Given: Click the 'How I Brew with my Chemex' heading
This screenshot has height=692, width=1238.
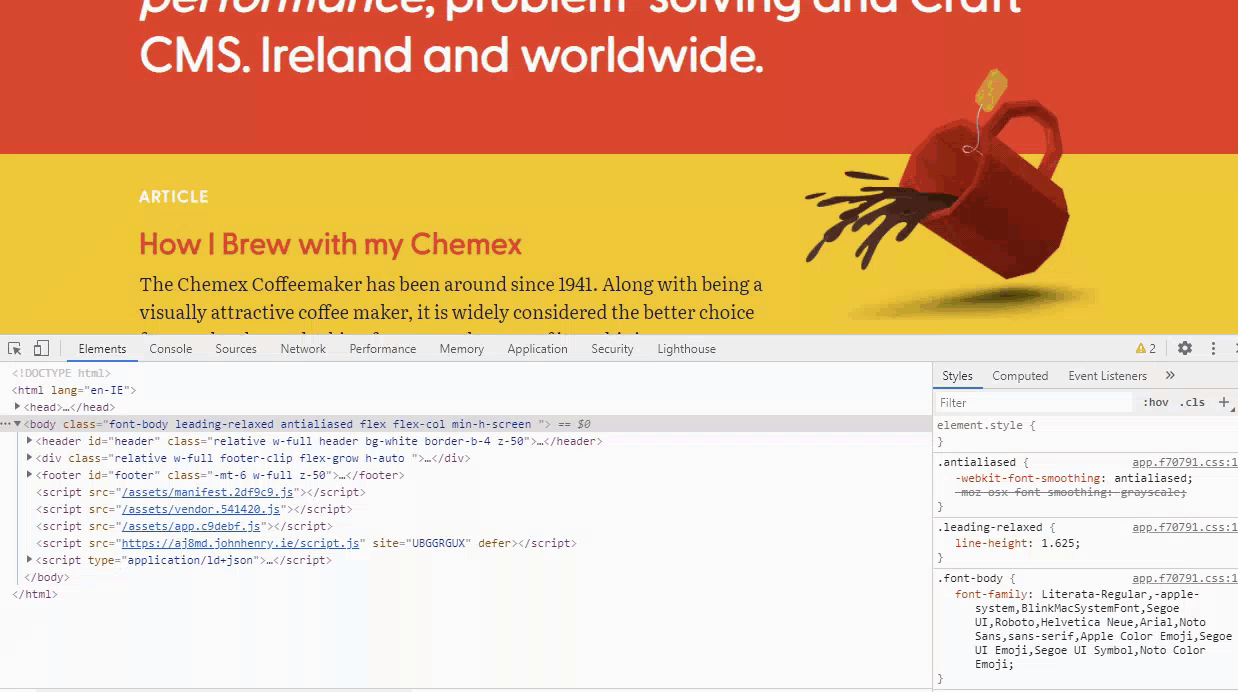Looking at the screenshot, I should (331, 244).
